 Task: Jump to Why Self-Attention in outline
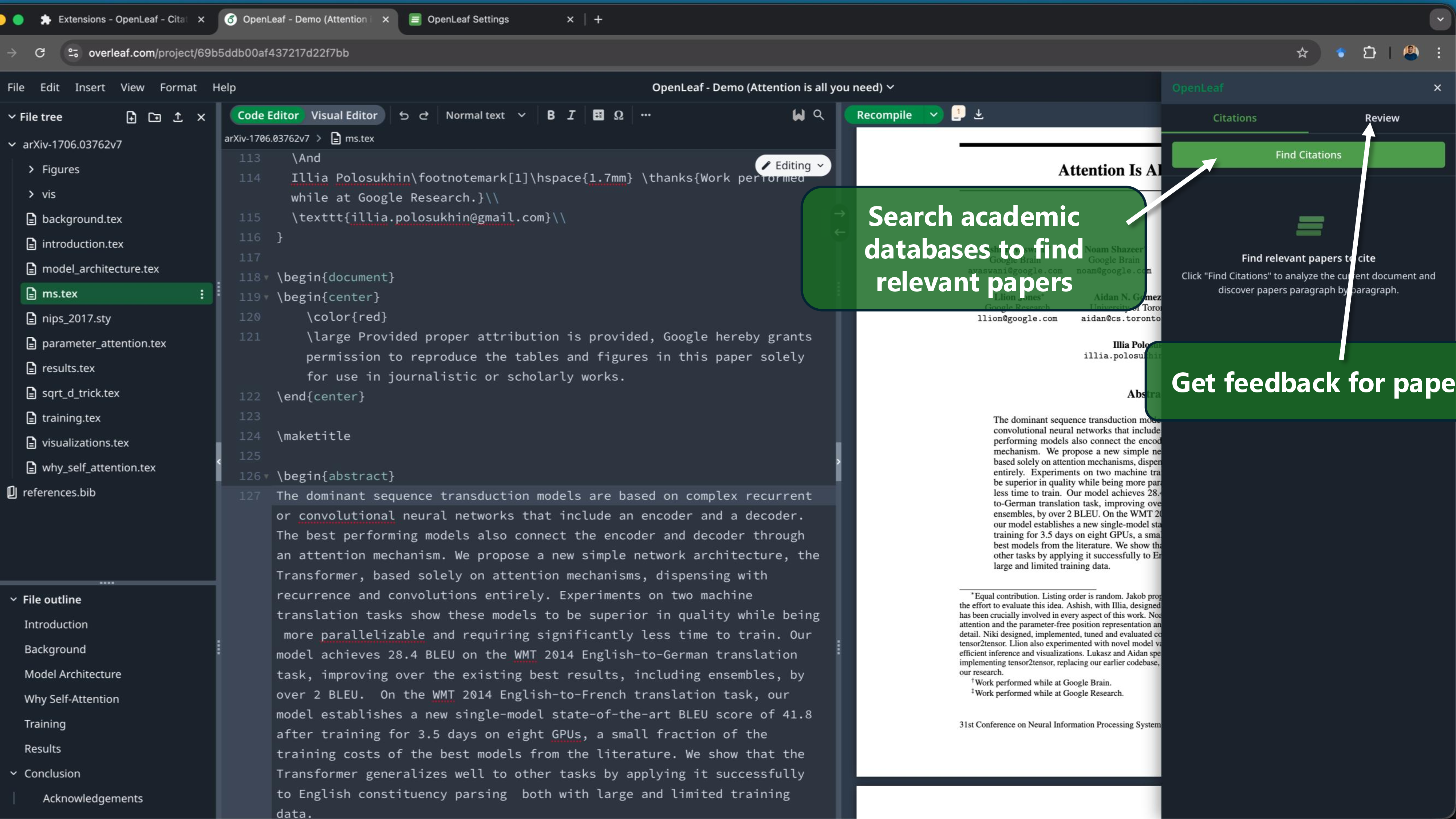pos(71,699)
